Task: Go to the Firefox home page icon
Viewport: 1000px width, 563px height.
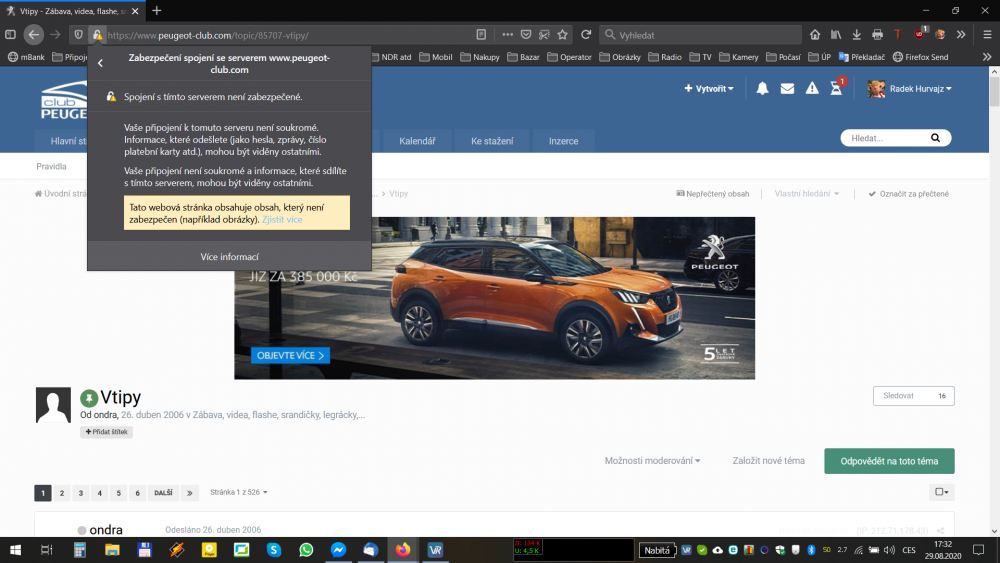Action: pos(815,35)
